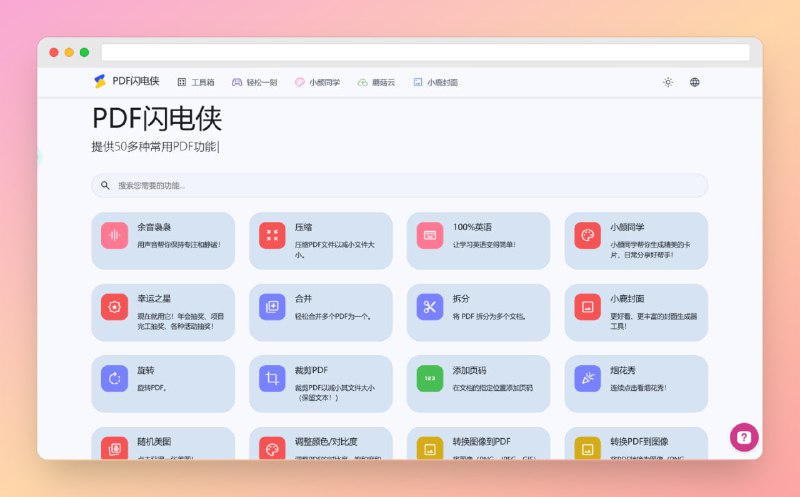
Task: Toggle light/dark theme with sun icon
Action: [x=668, y=82]
